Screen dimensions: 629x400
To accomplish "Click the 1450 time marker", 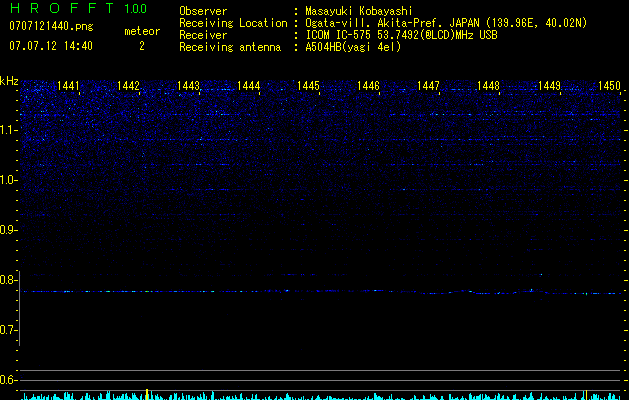I will pos(609,85).
